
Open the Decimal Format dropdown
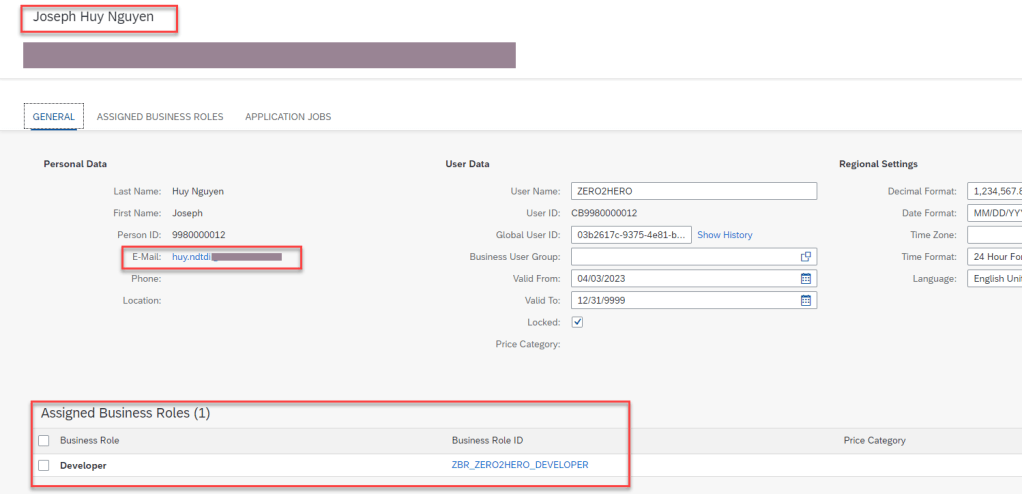click(x=993, y=191)
